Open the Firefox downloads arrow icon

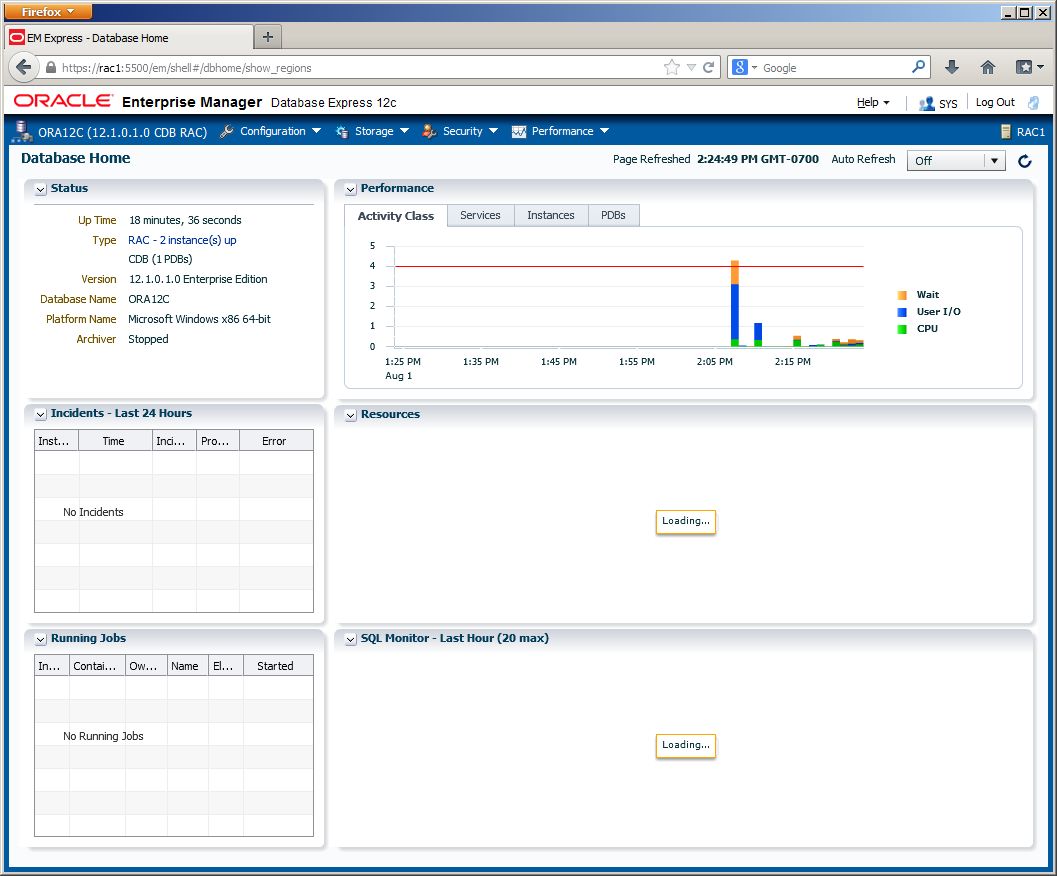(952, 67)
